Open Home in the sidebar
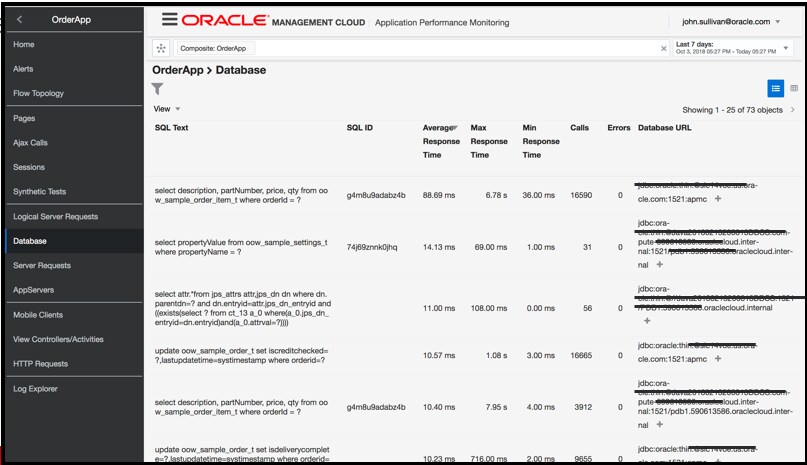Viewport: 807px width, 465px height. (24, 44)
